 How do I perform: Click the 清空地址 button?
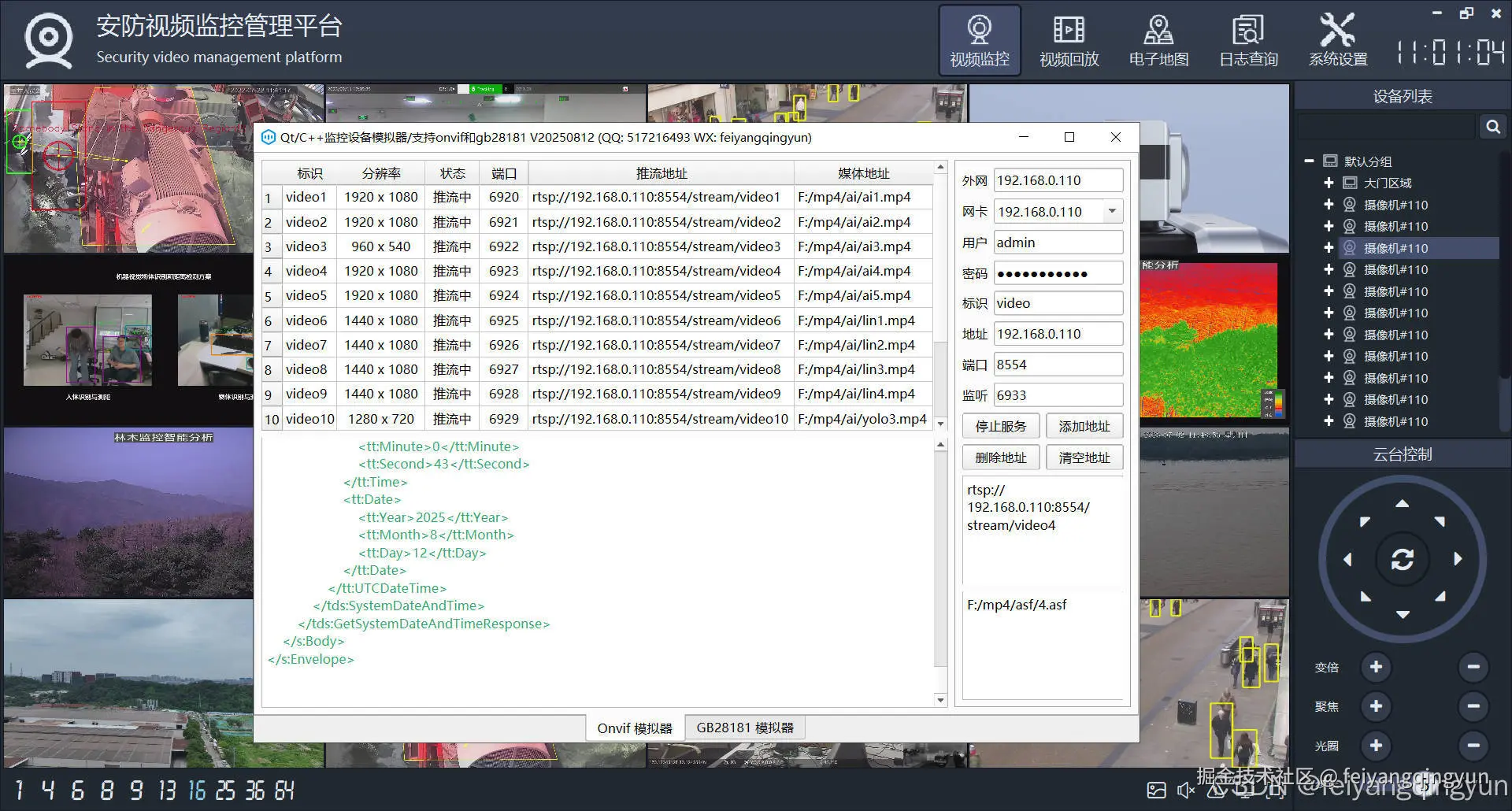[x=1084, y=457]
